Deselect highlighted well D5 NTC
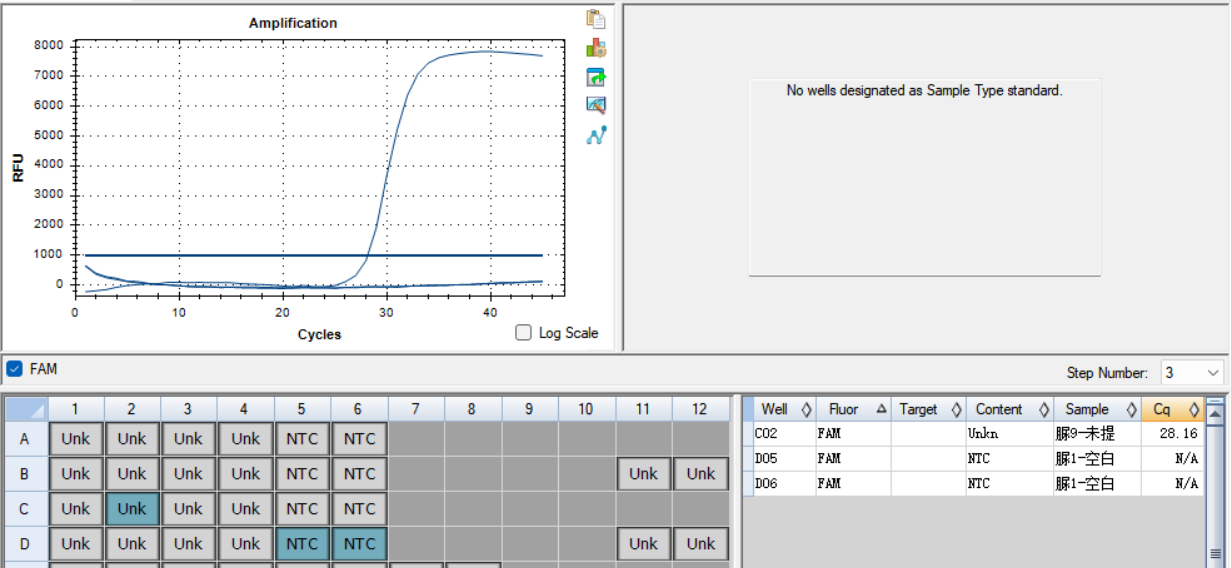The image size is (1231, 568). click(x=302, y=544)
